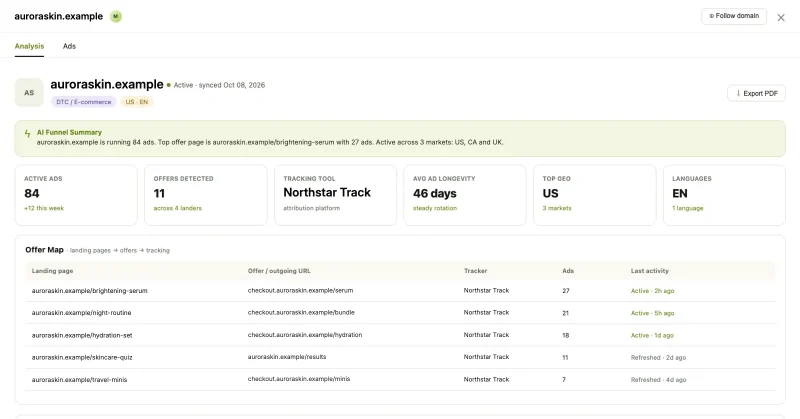Open auroraskin.example/brightening-serum landing page
Screen dimensions: 800x419
(89, 291)
